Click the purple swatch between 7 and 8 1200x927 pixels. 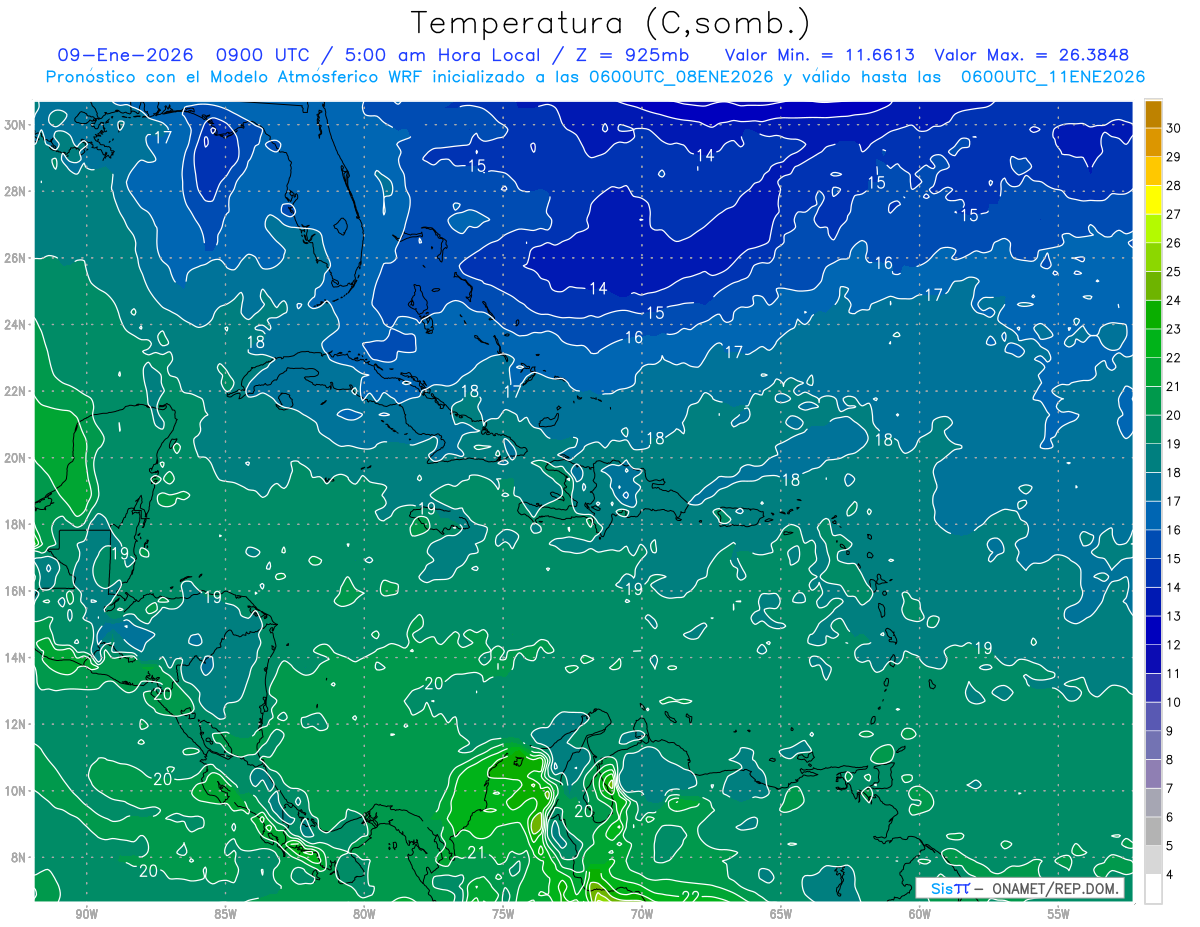1153,774
